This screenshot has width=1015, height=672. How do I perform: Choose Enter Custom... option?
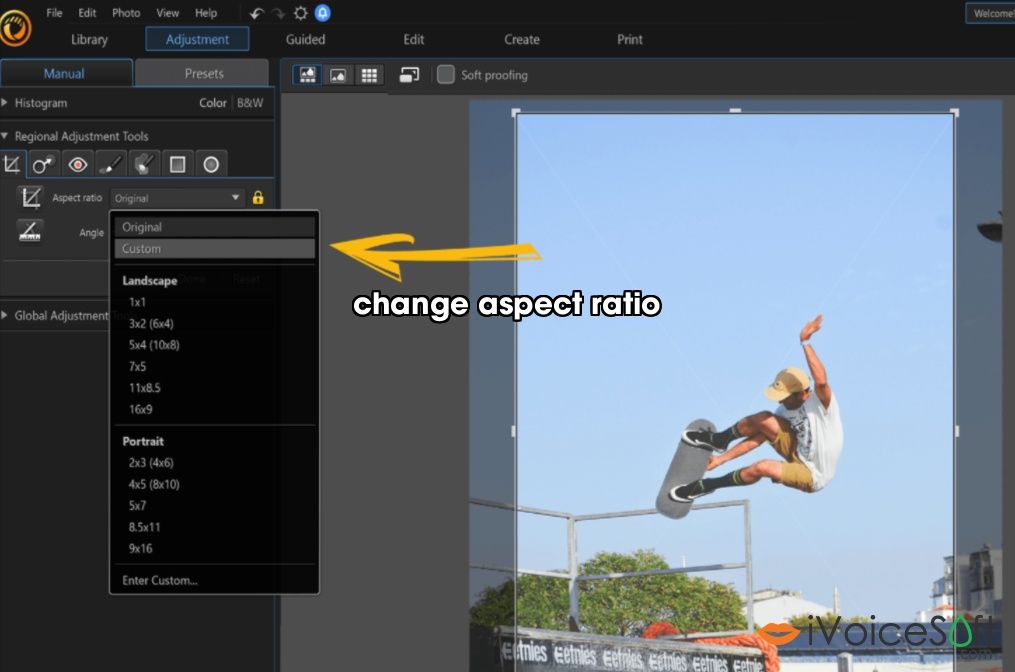click(x=160, y=580)
